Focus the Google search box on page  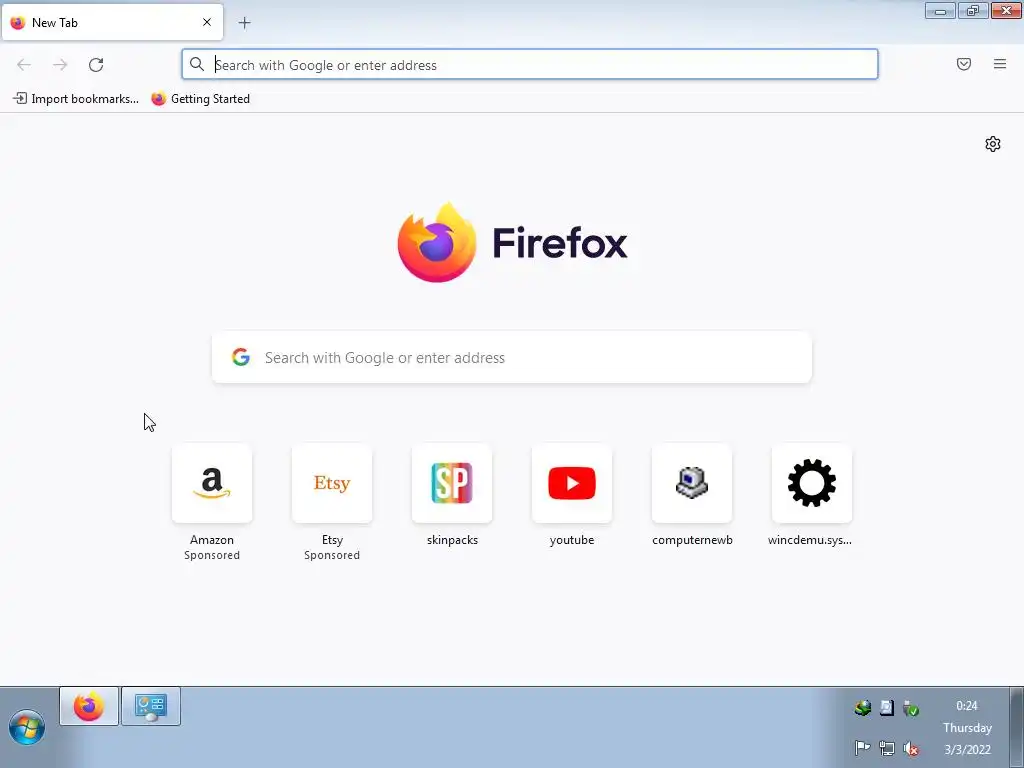512,357
